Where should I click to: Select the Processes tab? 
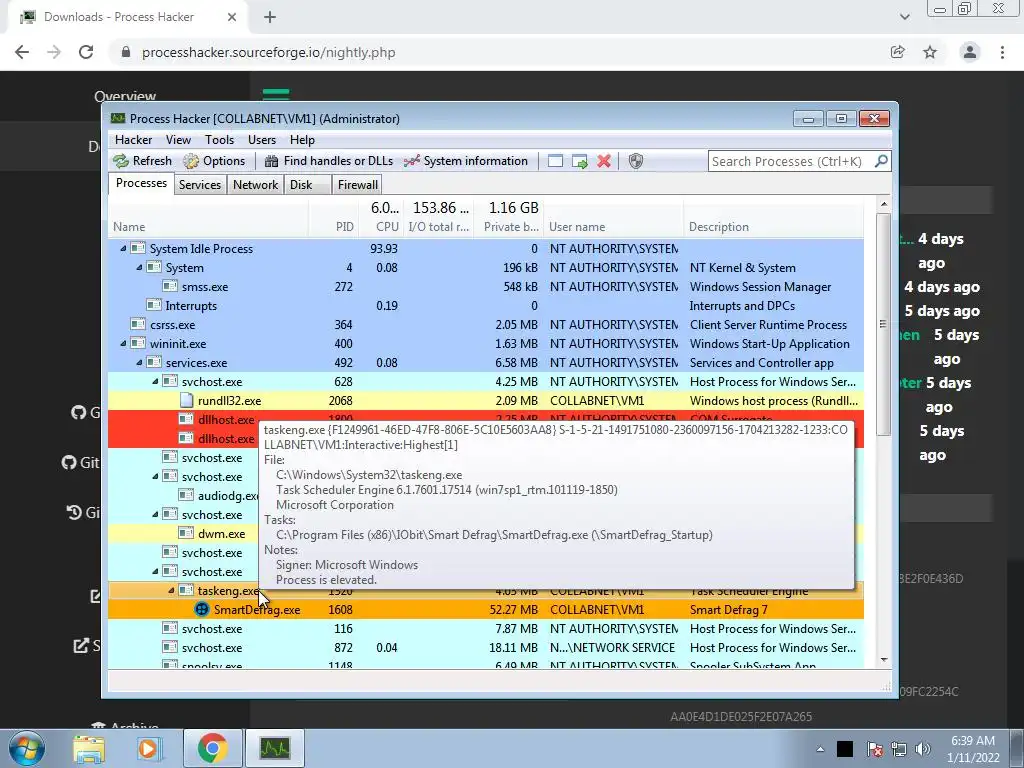[x=141, y=184]
